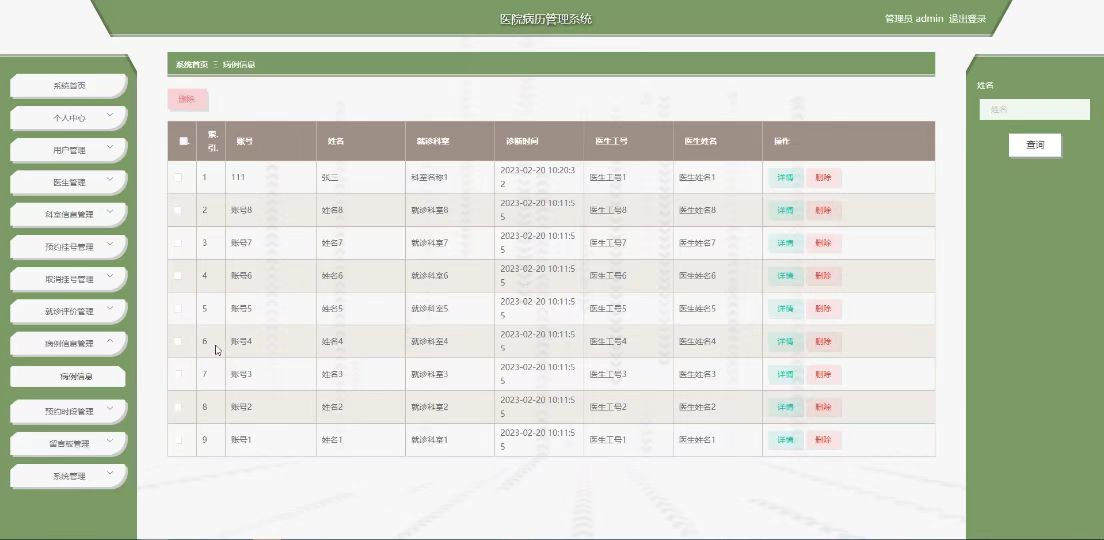Click the 管理员 admin label in header
Screen dimensions: 1104x540
(x=914, y=19)
